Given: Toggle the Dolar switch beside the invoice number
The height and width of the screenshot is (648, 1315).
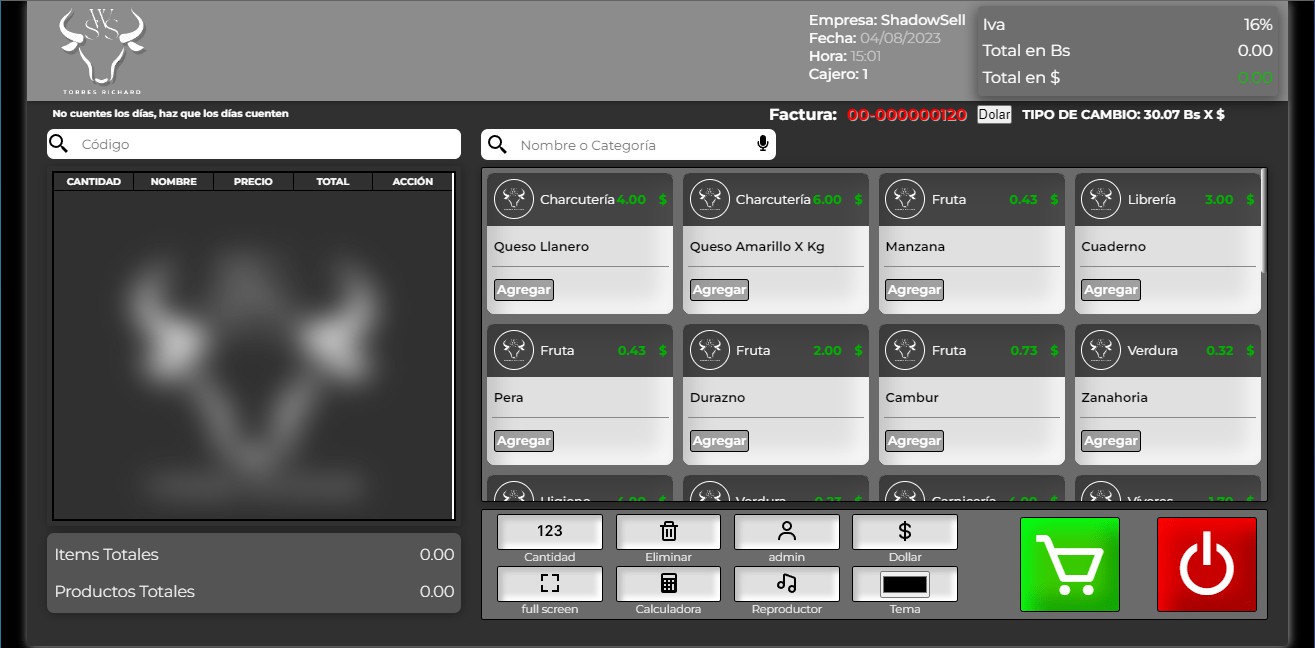Looking at the screenshot, I should tap(994, 115).
